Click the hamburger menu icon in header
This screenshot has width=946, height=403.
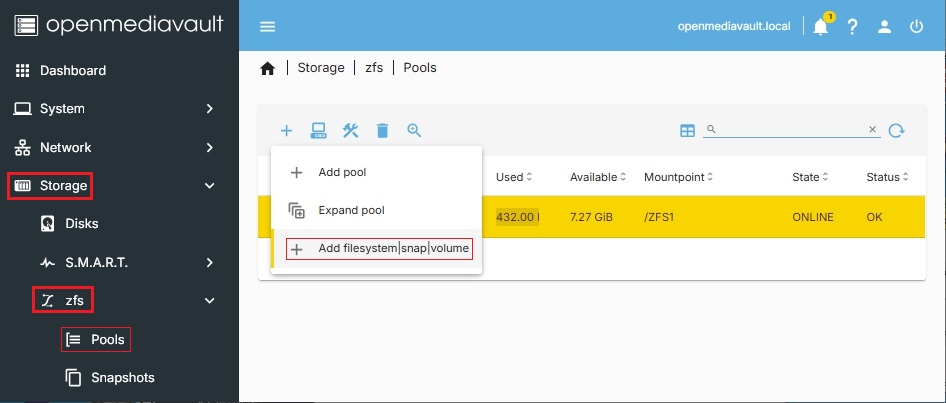pos(267,27)
